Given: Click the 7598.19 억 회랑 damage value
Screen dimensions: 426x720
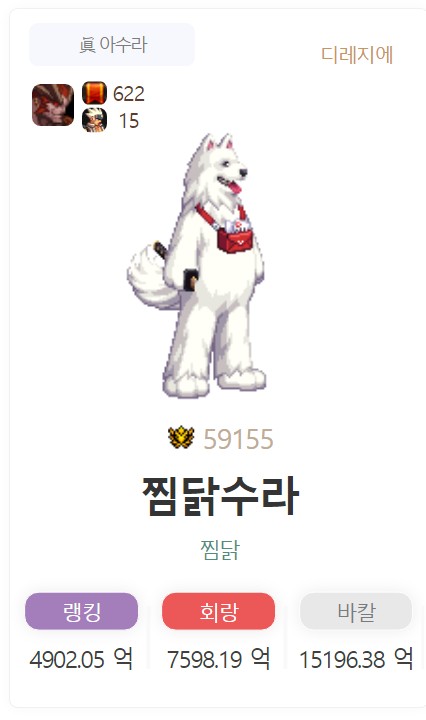Looking at the screenshot, I should click(x=219, y=659).
